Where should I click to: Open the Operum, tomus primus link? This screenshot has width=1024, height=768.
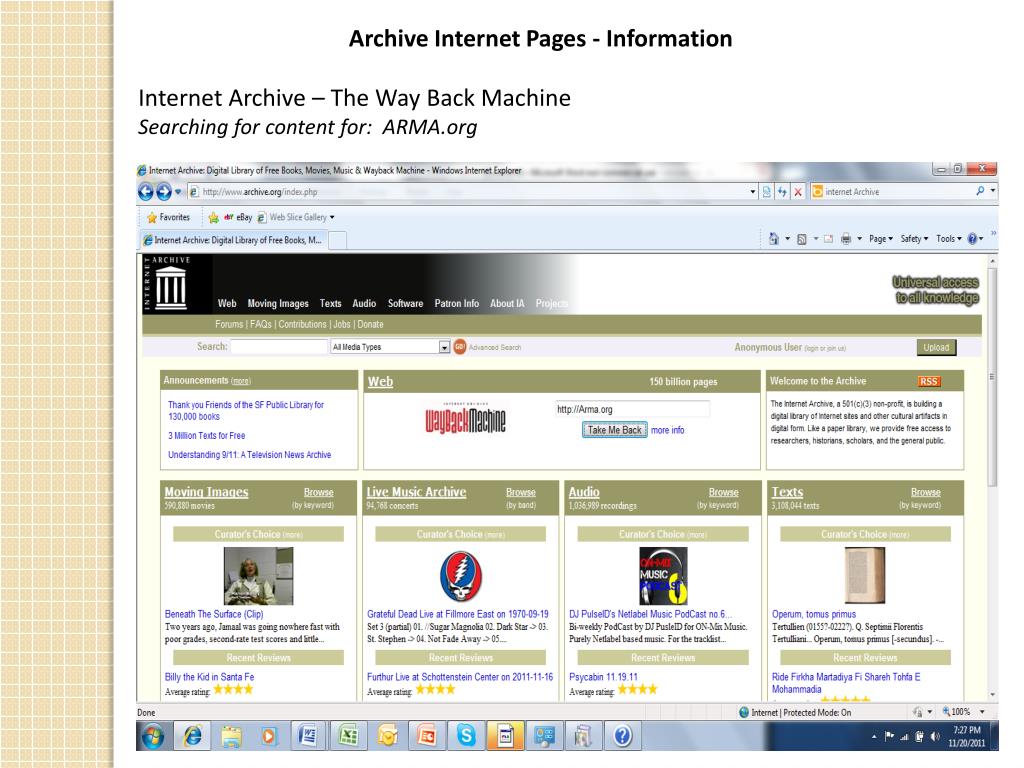[x=814, y=614]
